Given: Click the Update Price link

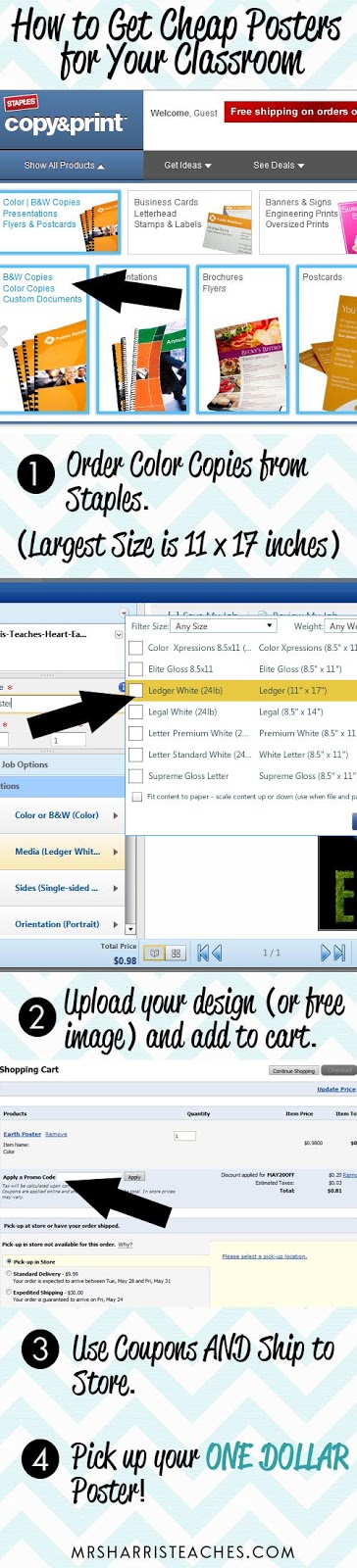Looking at the screenshot, I should [x=336, y=1089].
